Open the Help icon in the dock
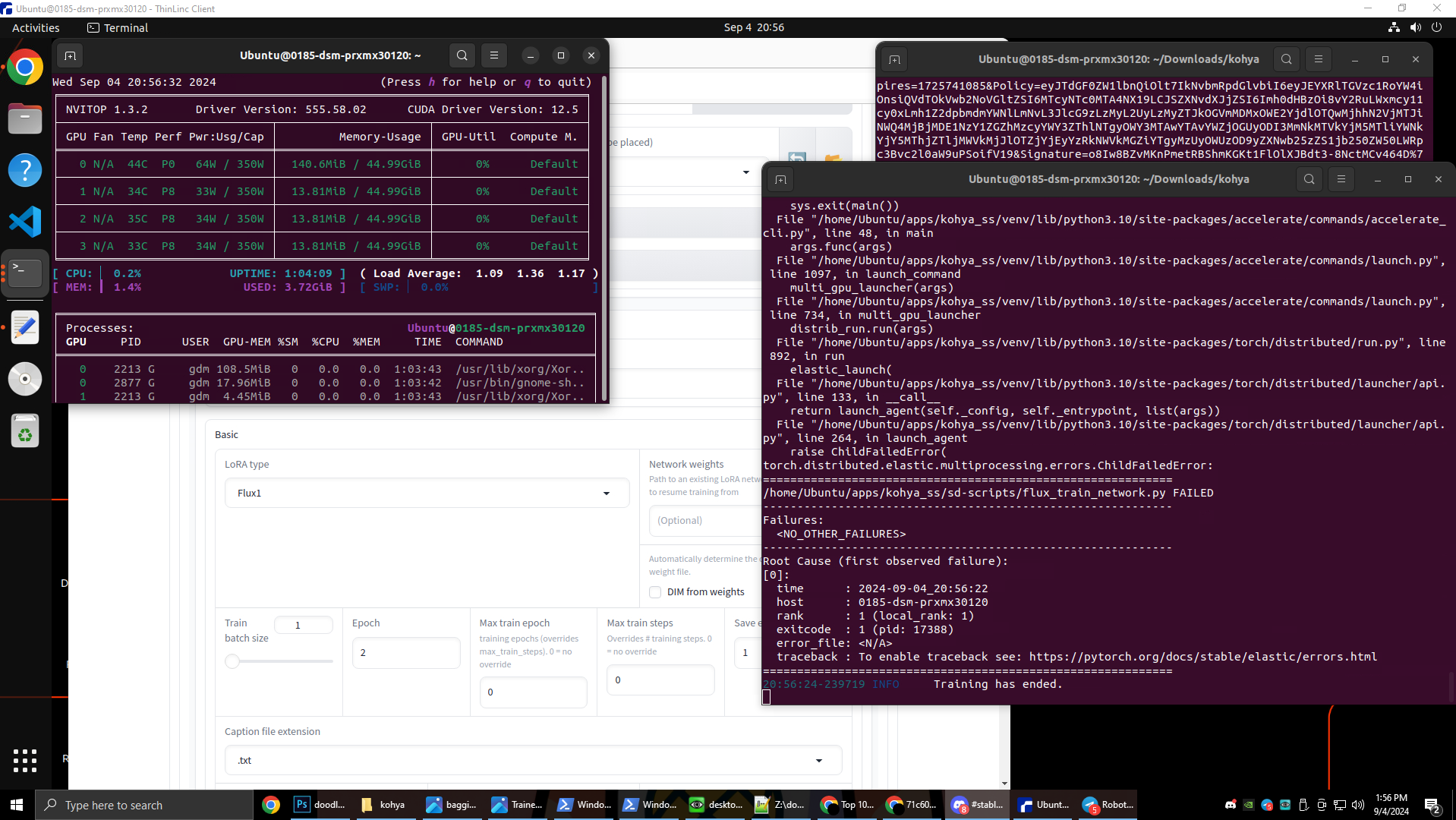Viewport: 1456px width, 820px height. point(25,170)
